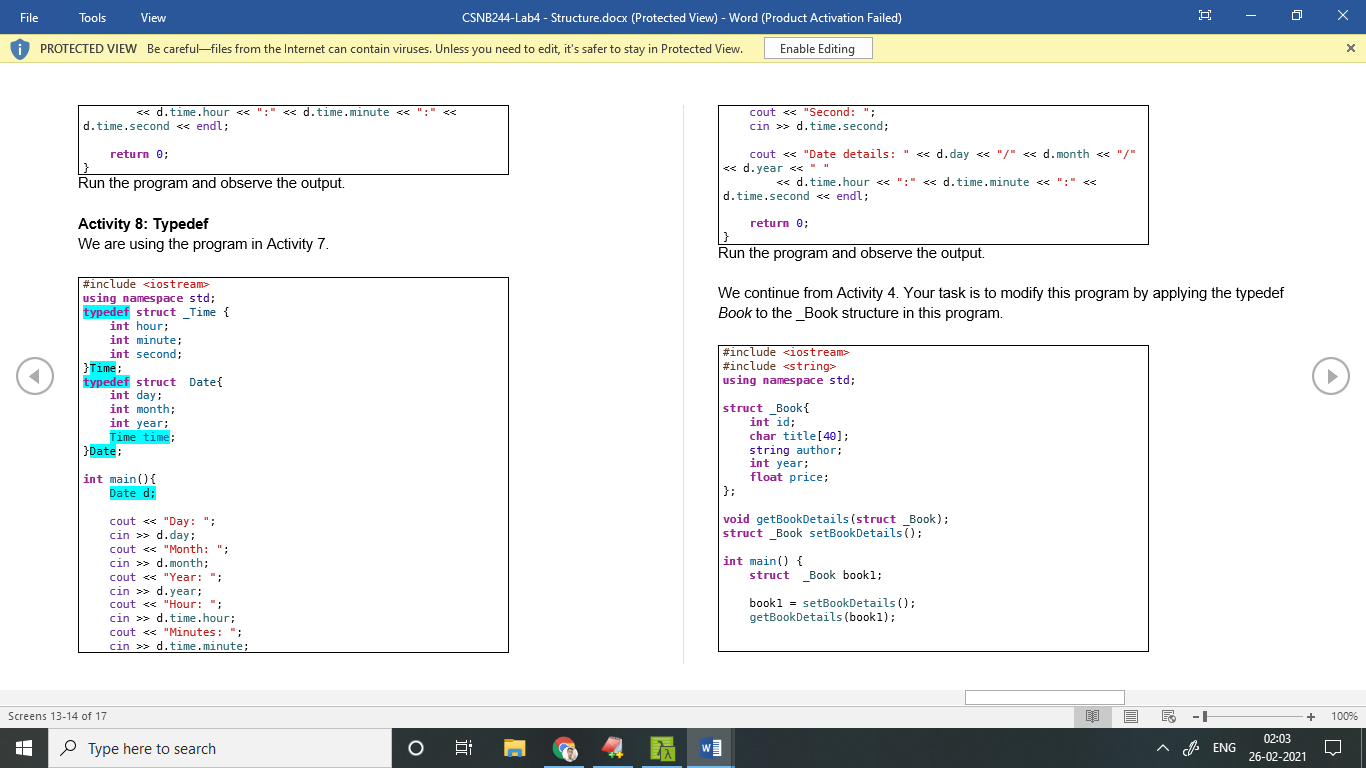
Task: Open the hidden icons tray chevron
Action: [x=1161, y=747]
